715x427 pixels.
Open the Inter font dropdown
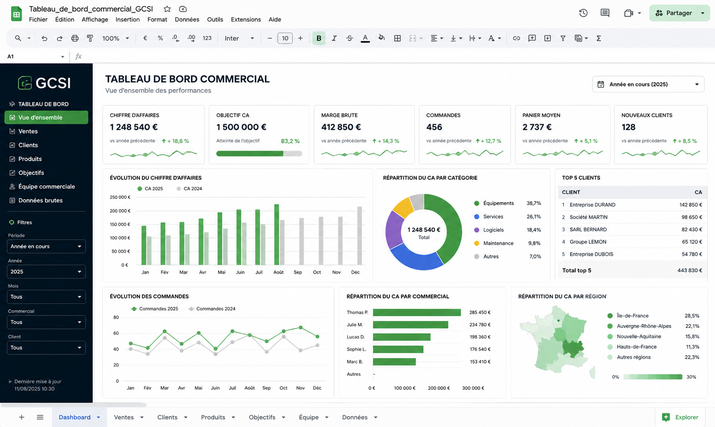(239, 38)
